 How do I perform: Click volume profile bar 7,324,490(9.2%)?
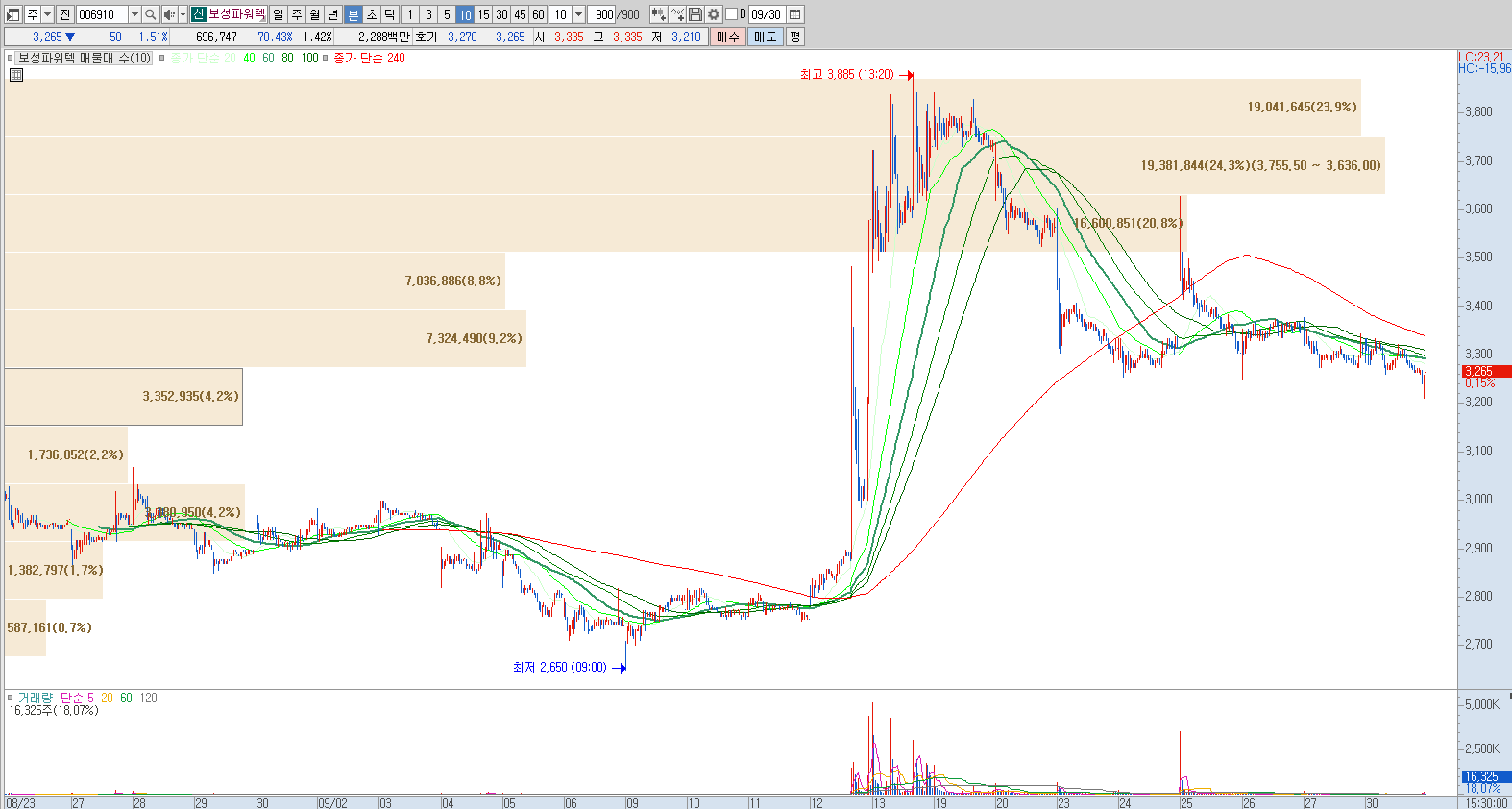coord(265,338)
